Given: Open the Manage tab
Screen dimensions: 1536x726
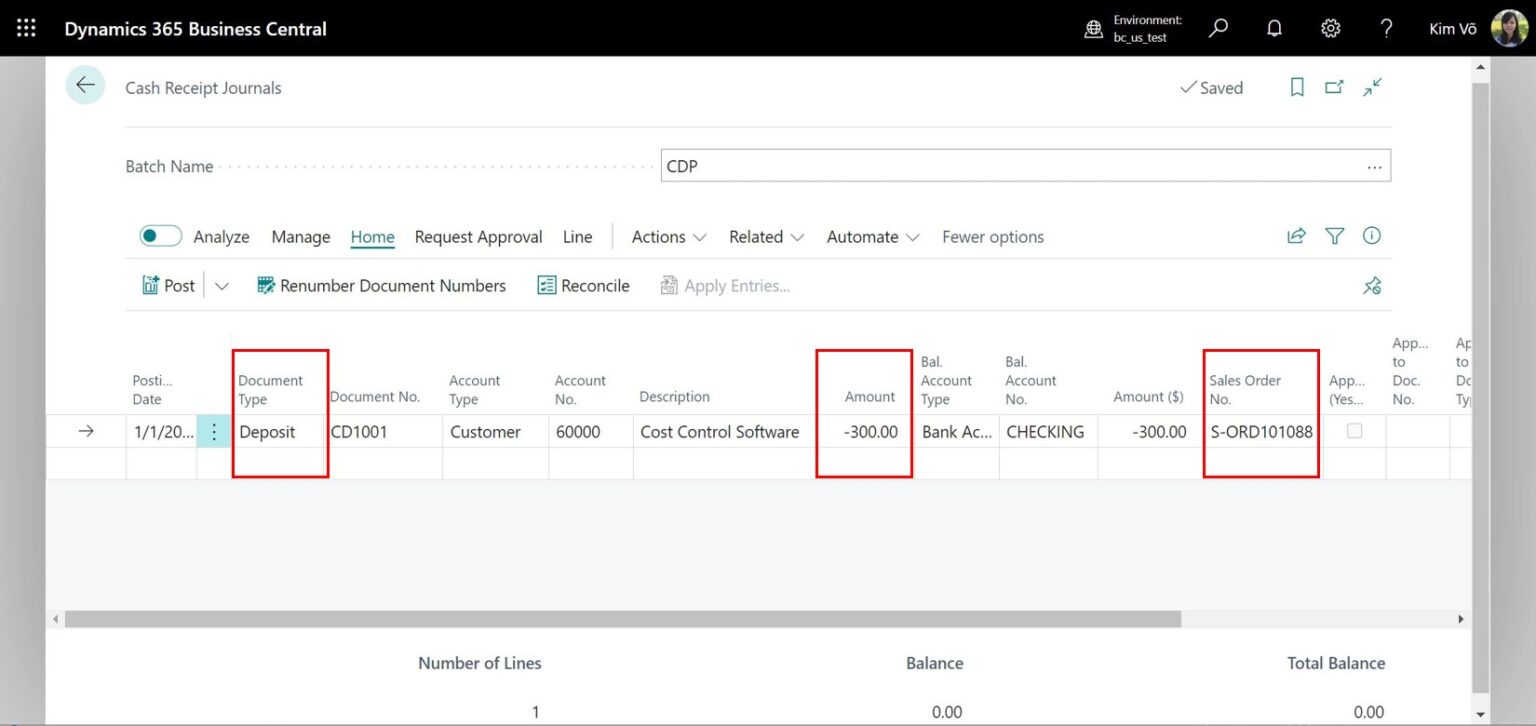Looking at the screenshot, I should tap(300, 237).
